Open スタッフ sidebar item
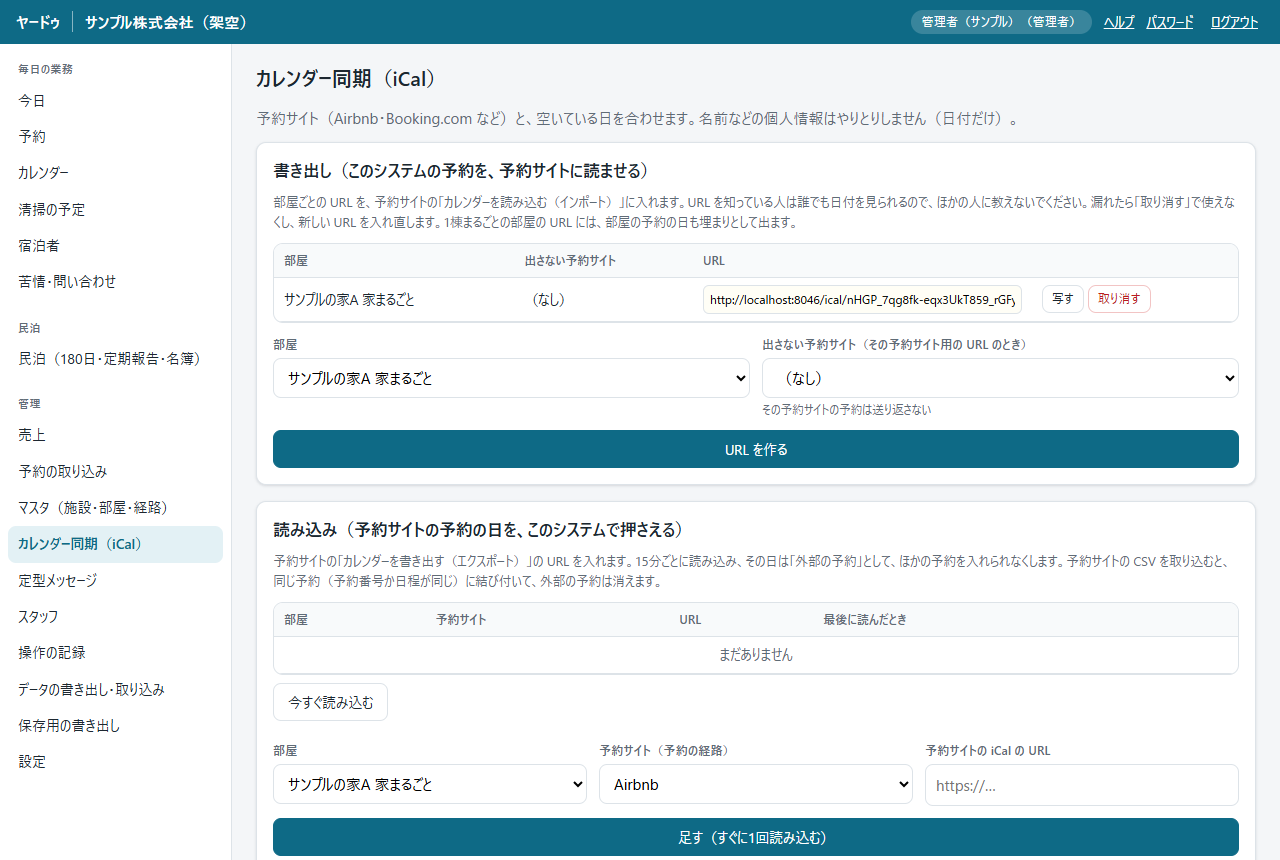The height and width of the screenshot is (860, 1280). click(115, 616)
